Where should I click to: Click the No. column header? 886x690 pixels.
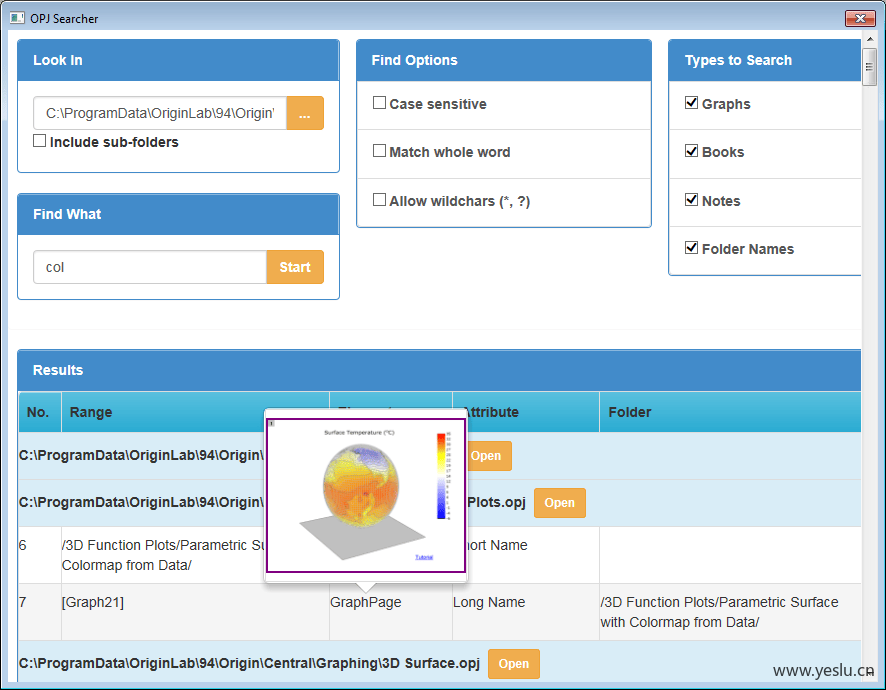[40, 412]
